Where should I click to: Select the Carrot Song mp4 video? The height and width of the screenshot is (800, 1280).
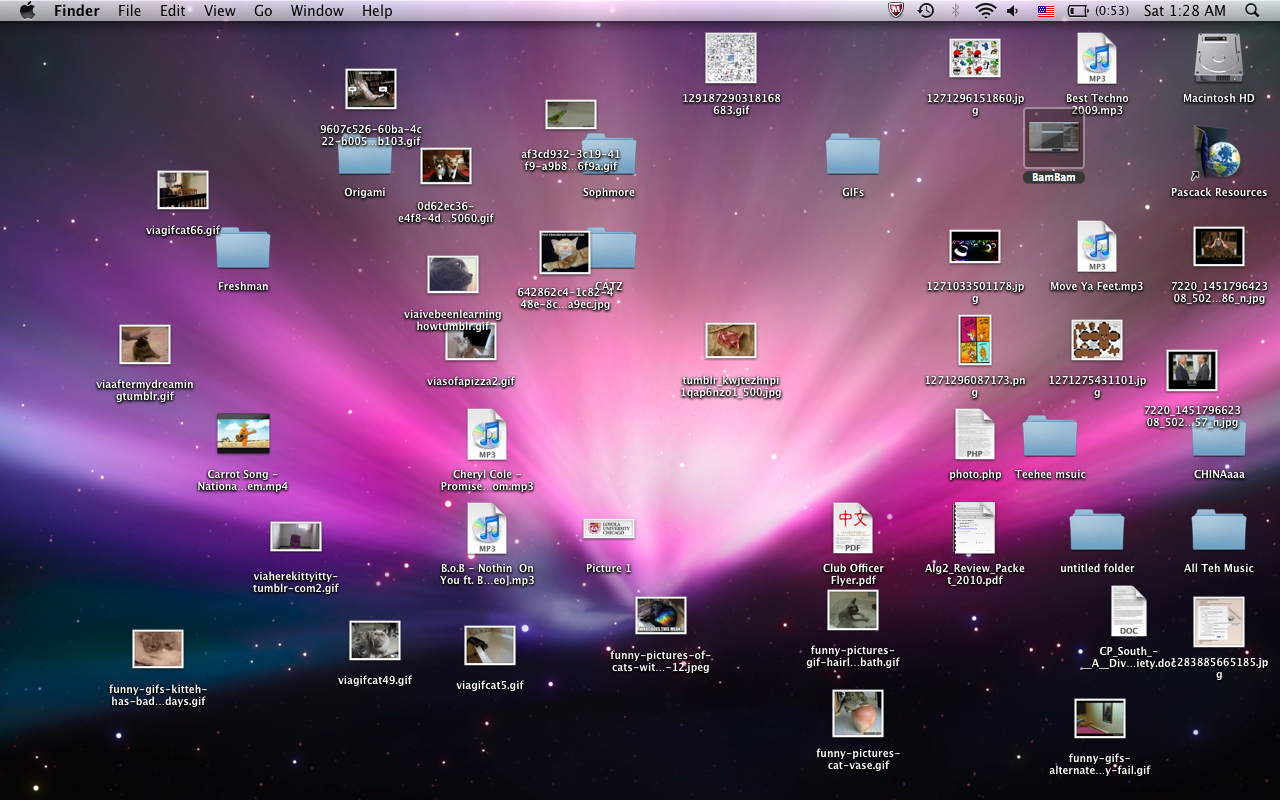point(243,434)
